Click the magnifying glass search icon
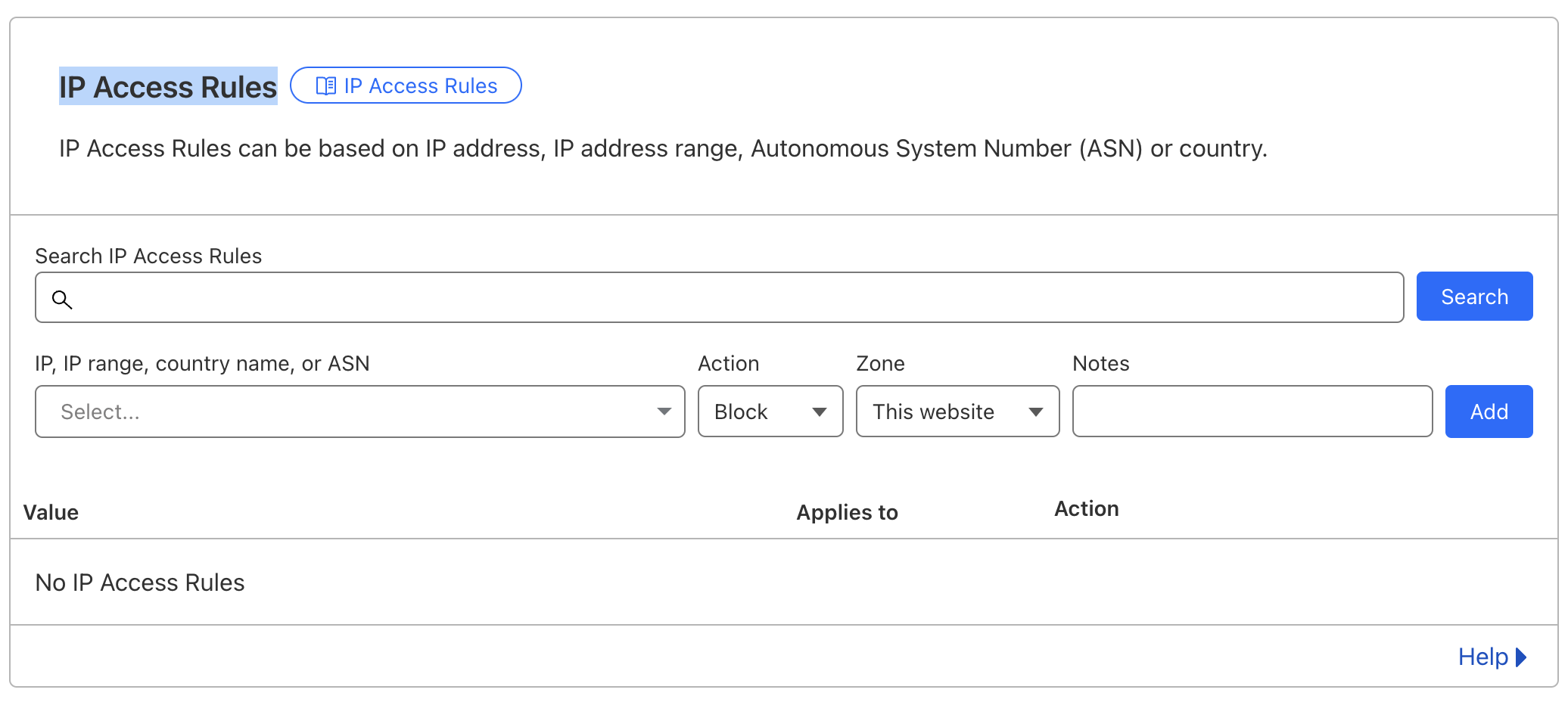Image resolution: width=1568 pixels, height=702 pixels. click(x=62, y=300)
